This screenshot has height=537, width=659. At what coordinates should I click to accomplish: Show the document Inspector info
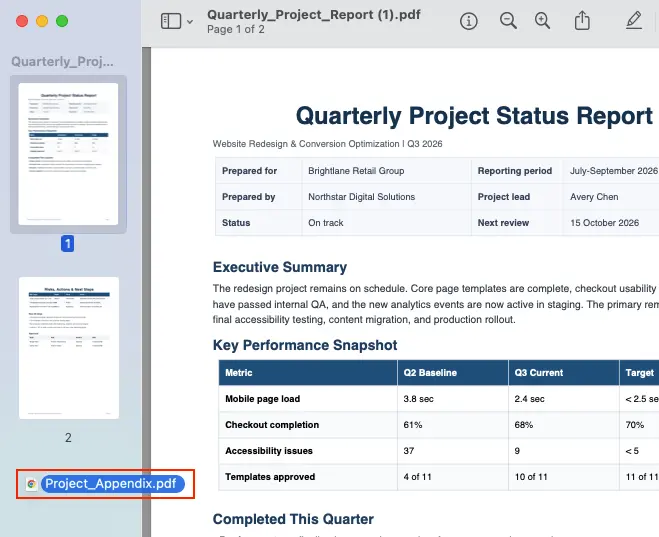469,21
